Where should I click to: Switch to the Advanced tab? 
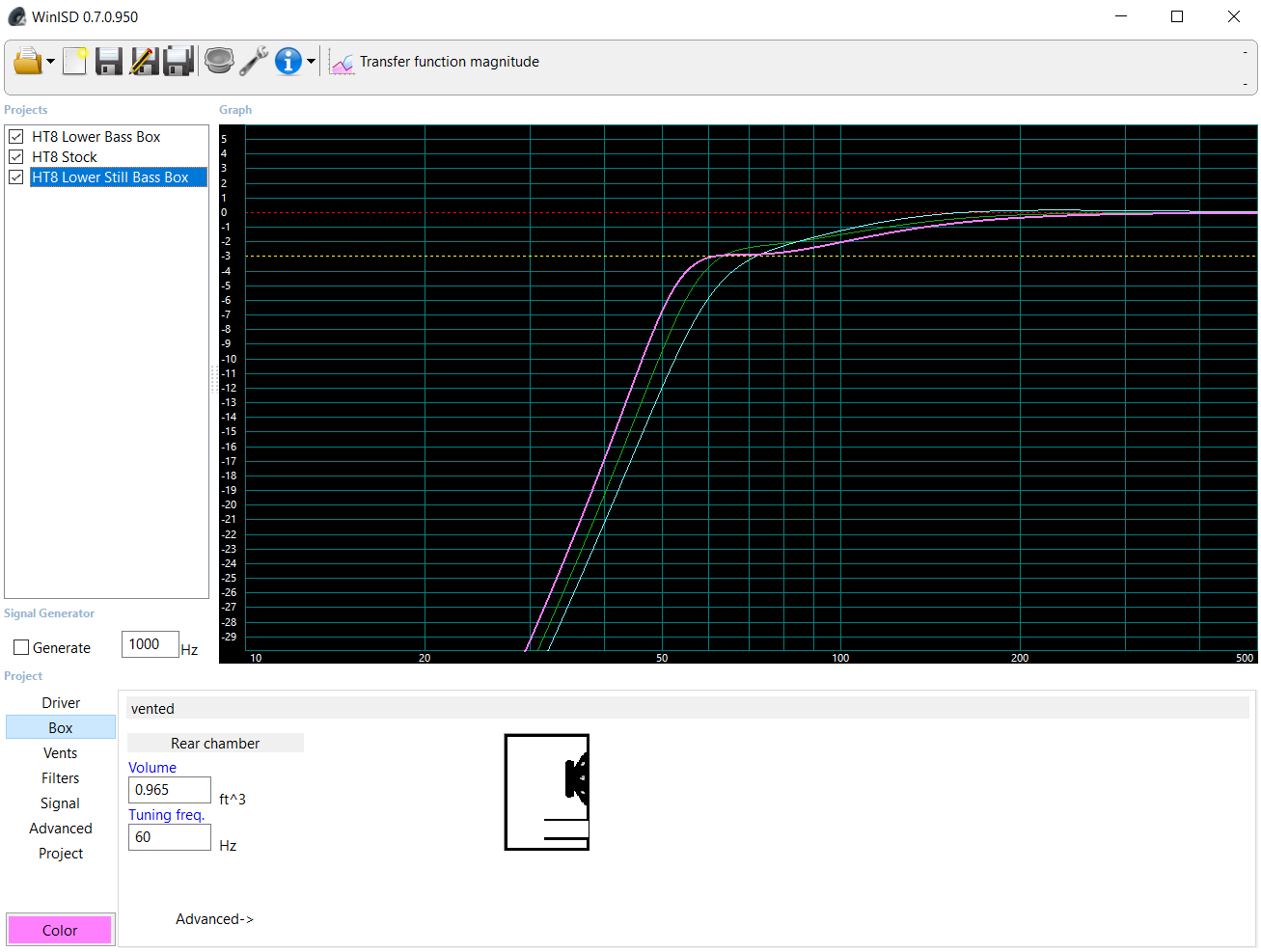point(61,829)
